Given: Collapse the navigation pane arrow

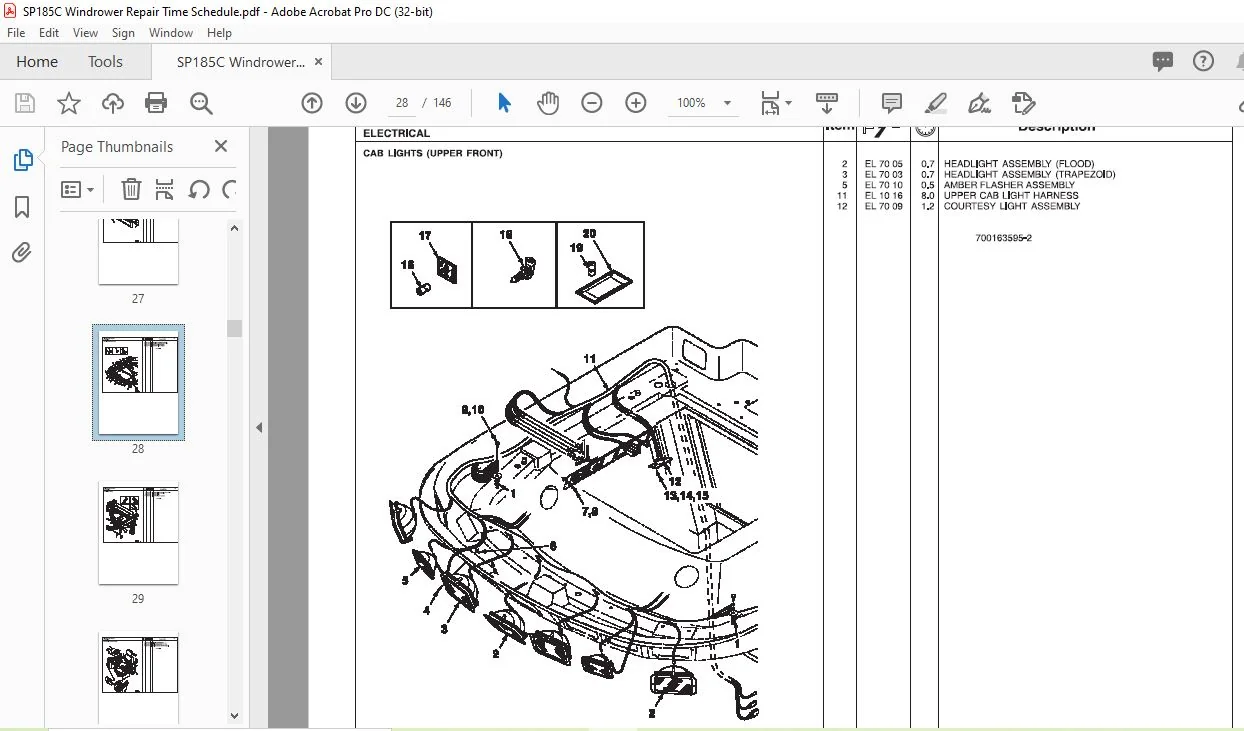Looking at the screenshot, I should coord(259,428).
